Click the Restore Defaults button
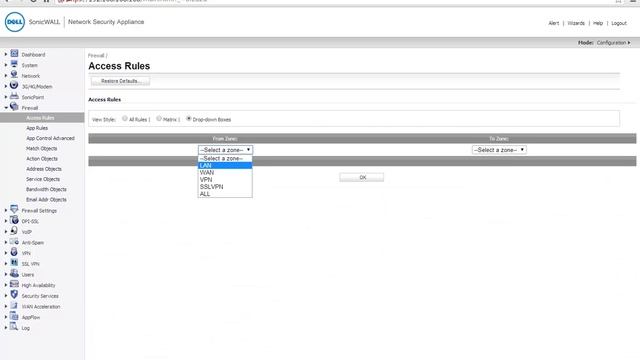This screenshot has height=360, width=640. coord(120,81)
